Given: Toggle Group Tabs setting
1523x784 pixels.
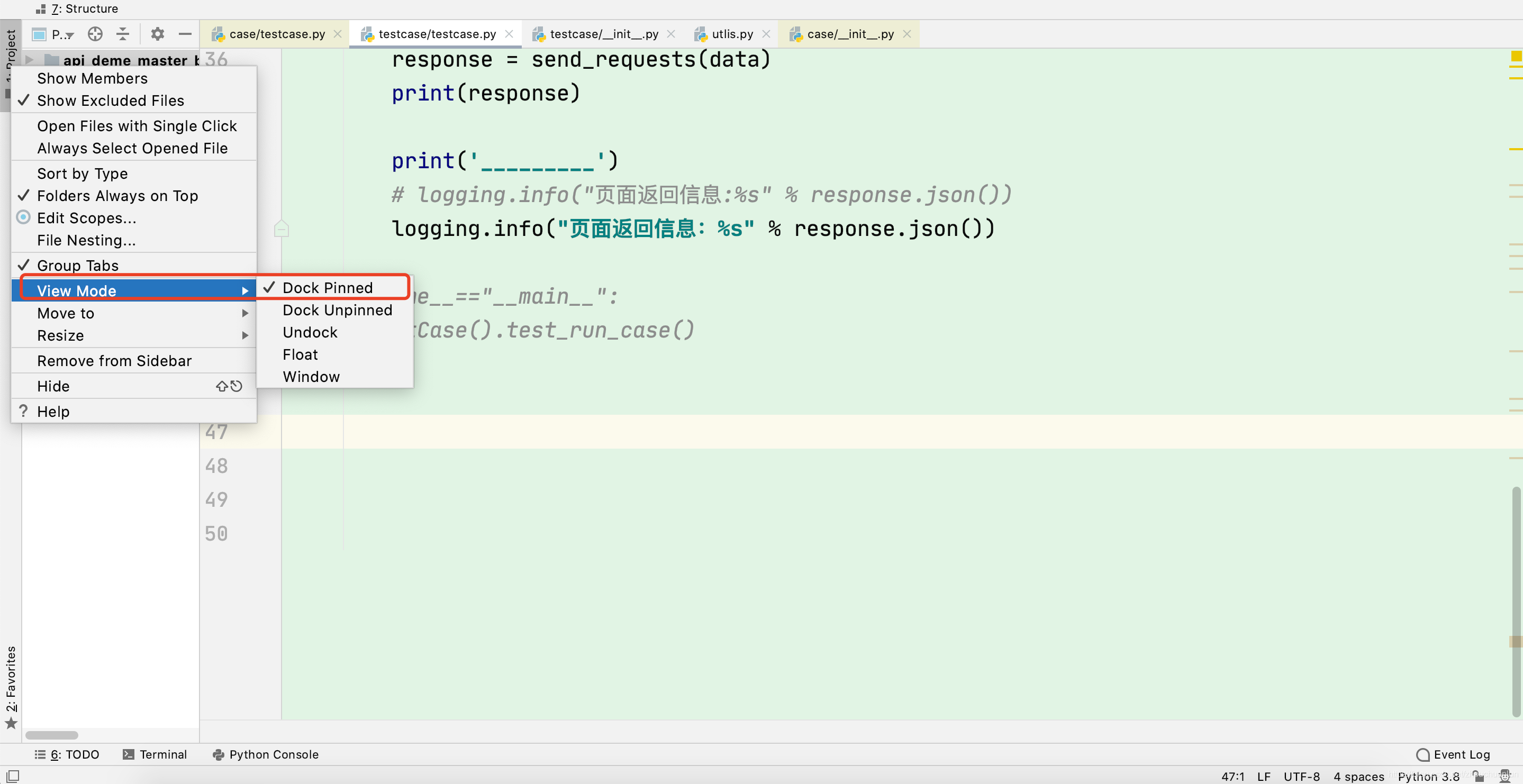Looking at the screenshot, I should click(77, 265).
